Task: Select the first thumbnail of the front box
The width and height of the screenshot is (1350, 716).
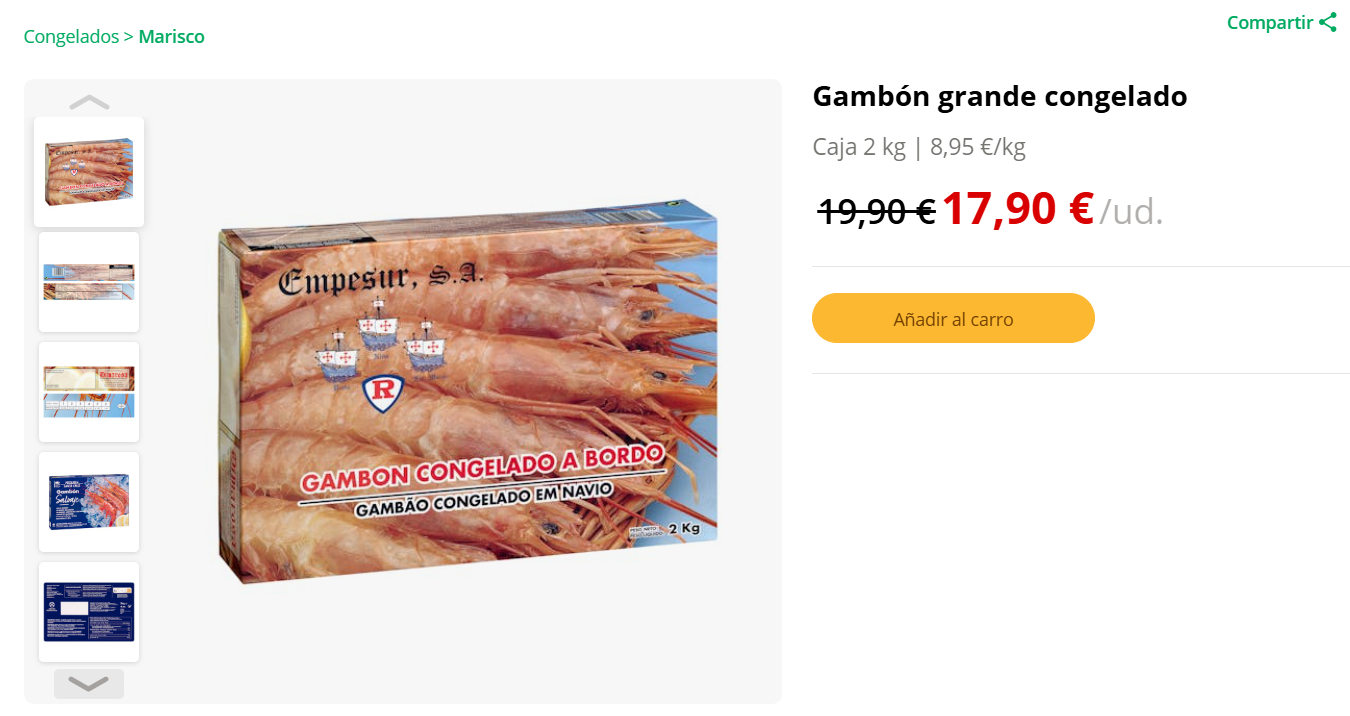Action: (x=89, y=172)
